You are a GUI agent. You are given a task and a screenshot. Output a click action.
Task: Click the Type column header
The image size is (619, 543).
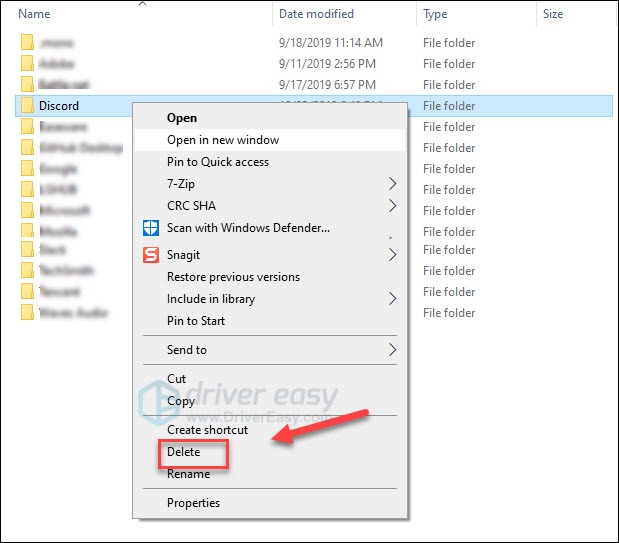[x=435, y=14]
